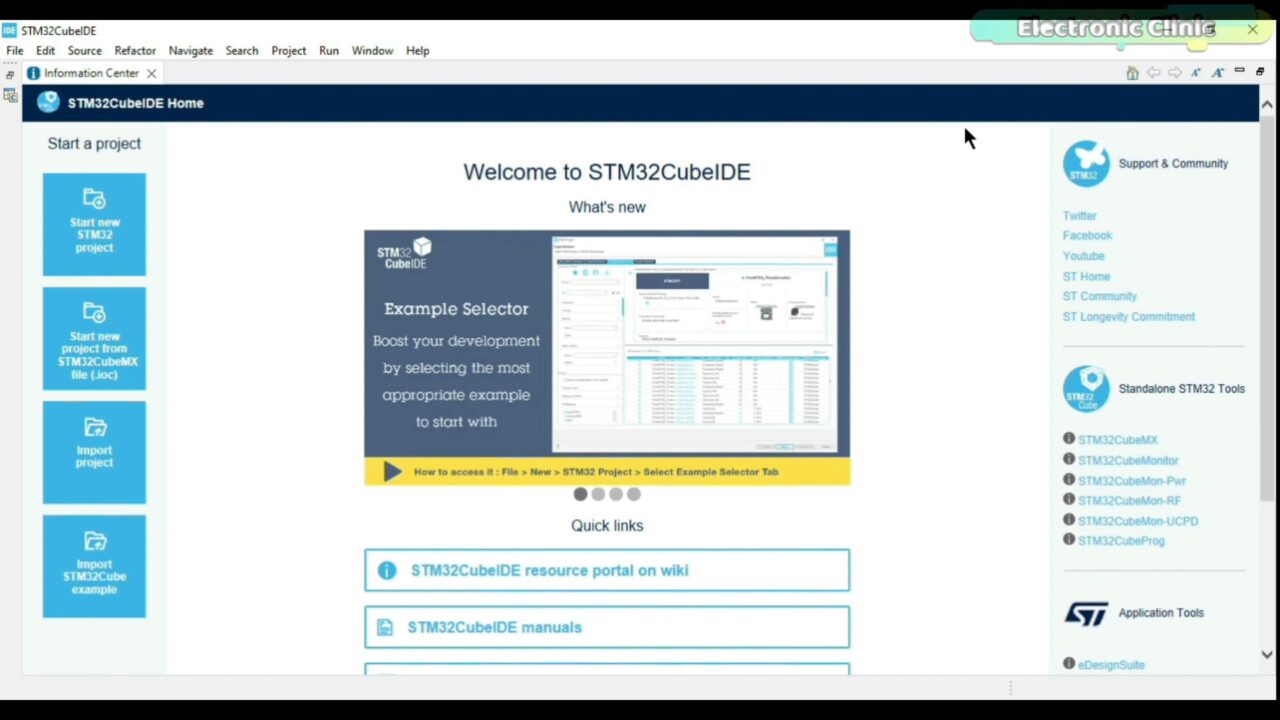Viewport: 1280px width, 720px height.
Task: Select the Information Center tab
Action: (x=91, y=73)
